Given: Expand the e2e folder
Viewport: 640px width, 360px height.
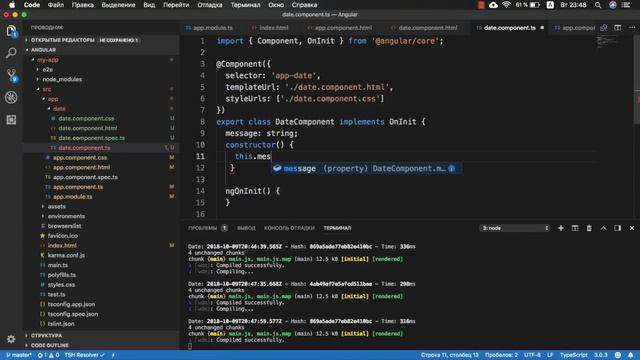Looking at the screenshot, I should (47, 69).
